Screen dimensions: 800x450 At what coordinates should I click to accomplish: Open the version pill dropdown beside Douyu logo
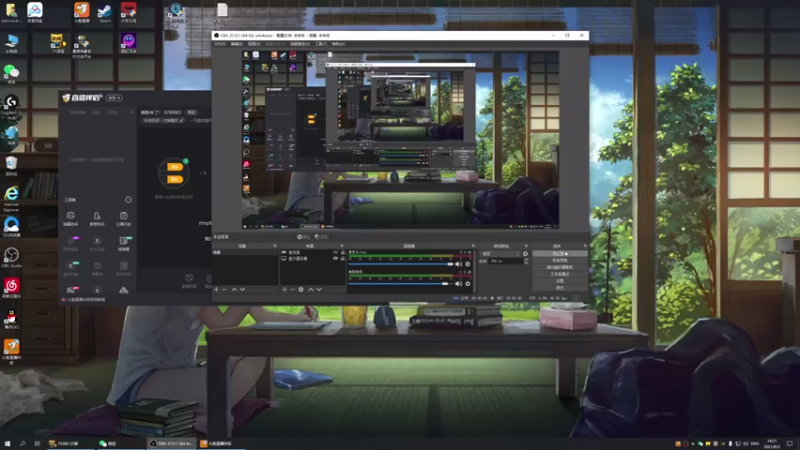[x=114, y=98]
